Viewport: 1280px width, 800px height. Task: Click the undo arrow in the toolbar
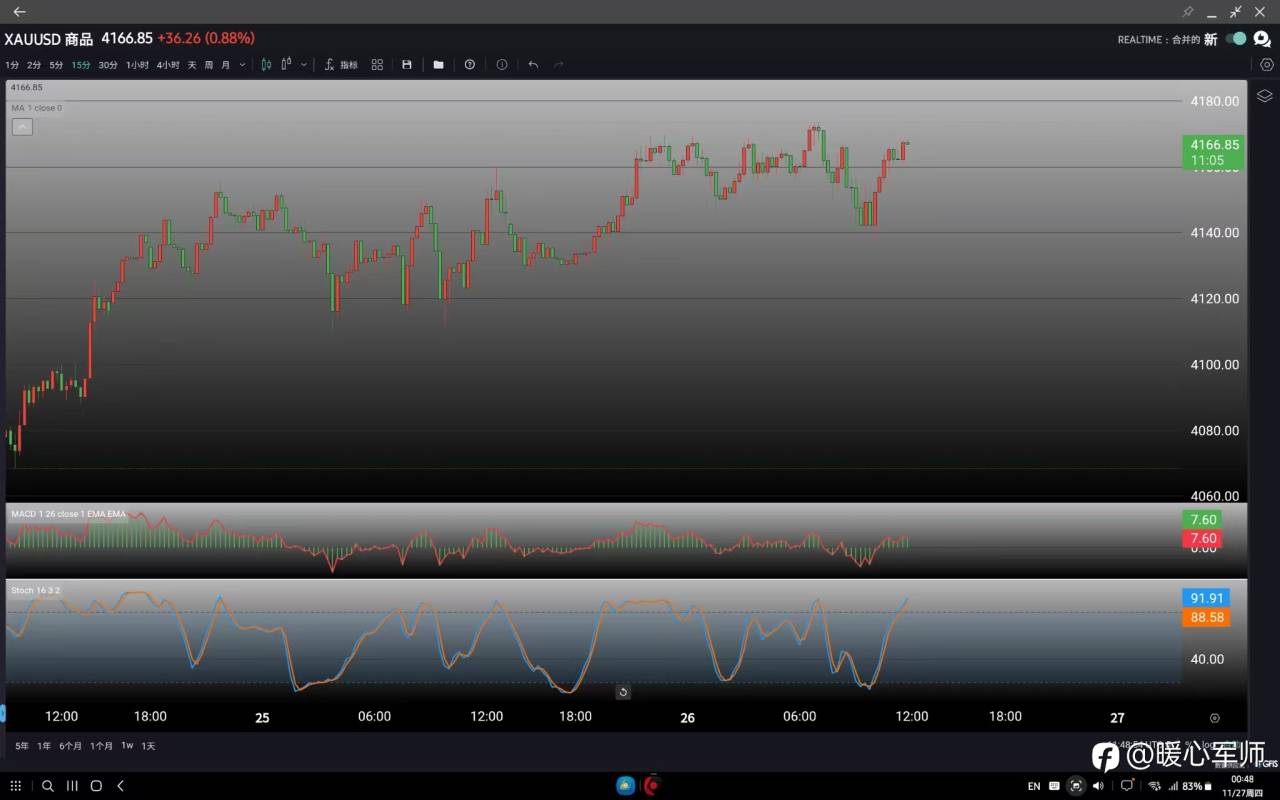[x=533, y=64]
